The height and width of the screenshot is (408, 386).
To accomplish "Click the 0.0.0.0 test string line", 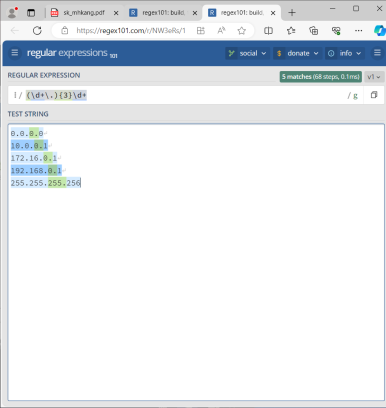I will pos(27,134).
